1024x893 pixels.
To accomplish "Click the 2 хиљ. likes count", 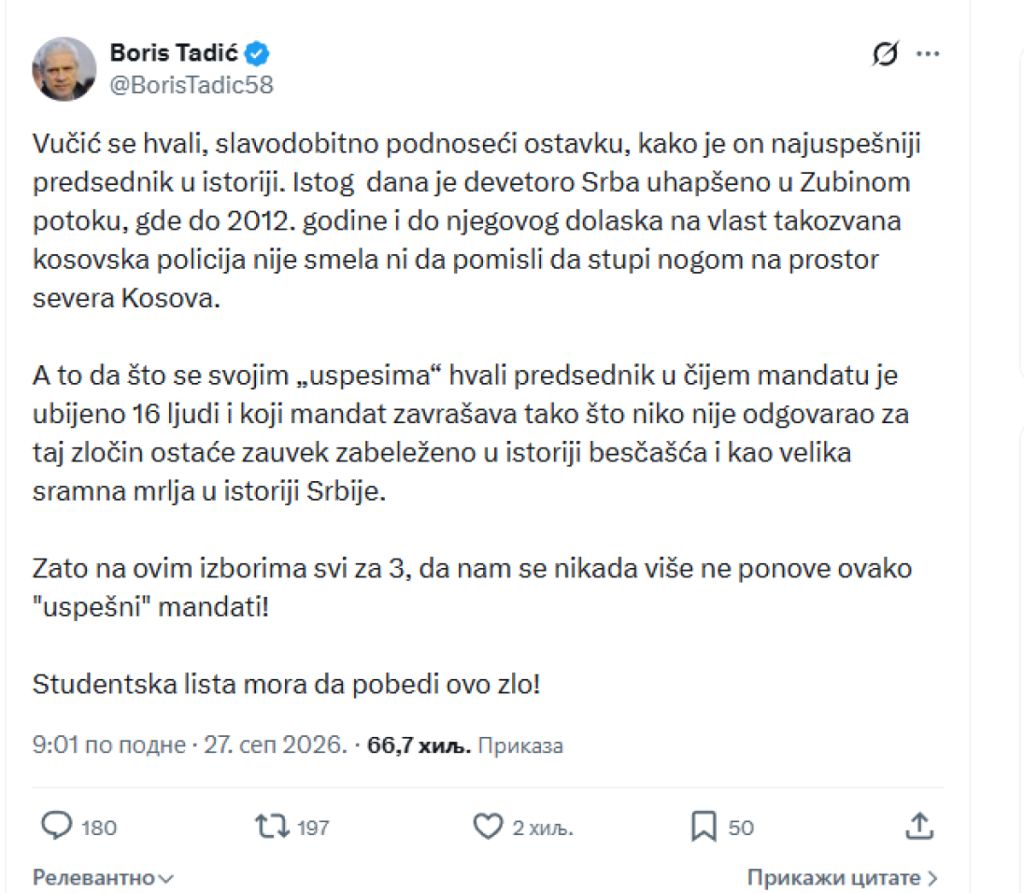I will coord(543,828).
